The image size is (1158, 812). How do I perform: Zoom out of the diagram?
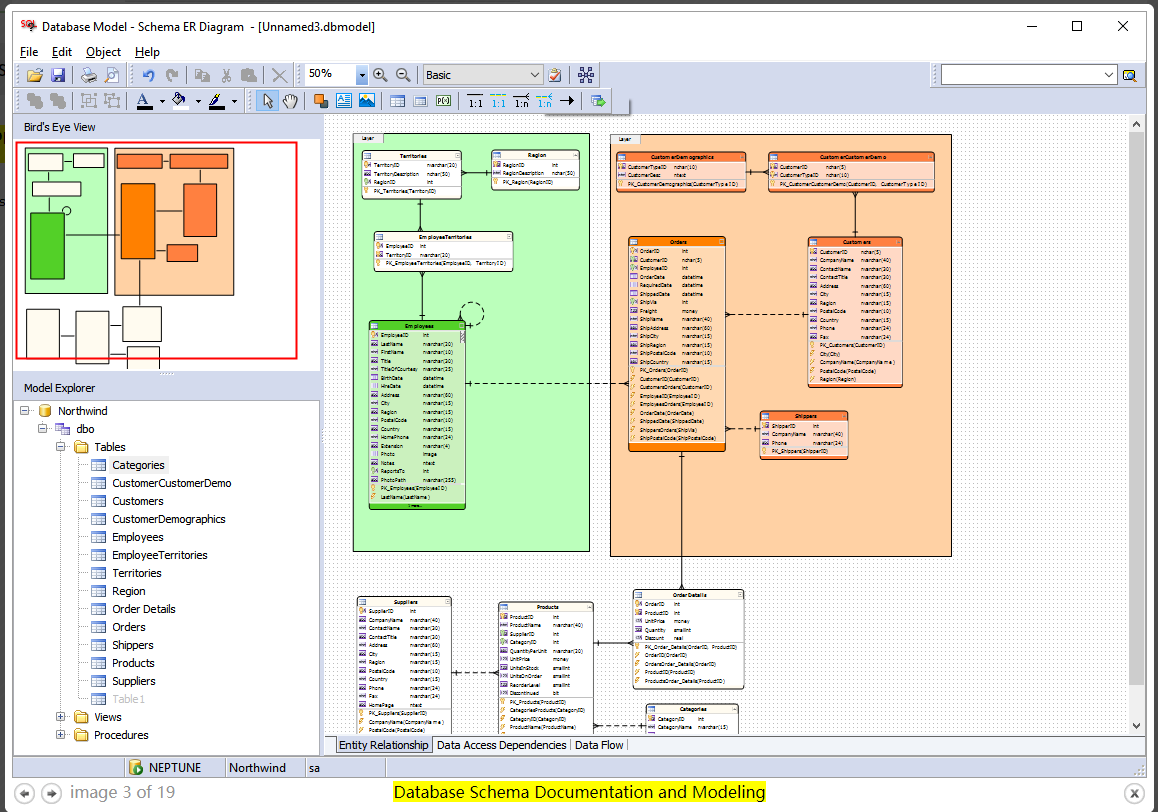403,75
